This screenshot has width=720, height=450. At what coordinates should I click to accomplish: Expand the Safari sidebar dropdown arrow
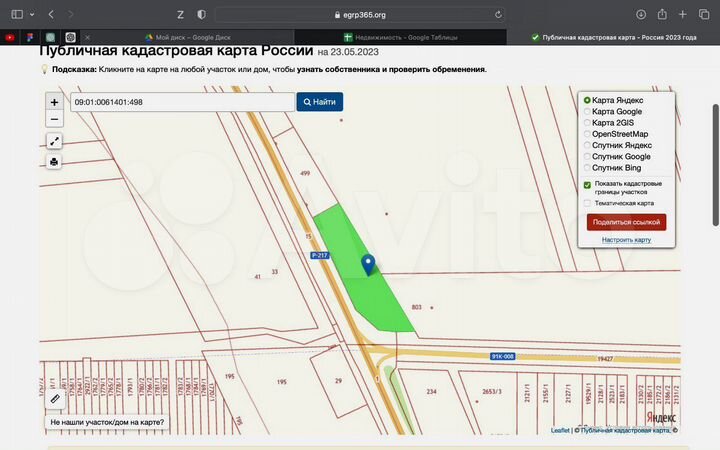(31, 15)
